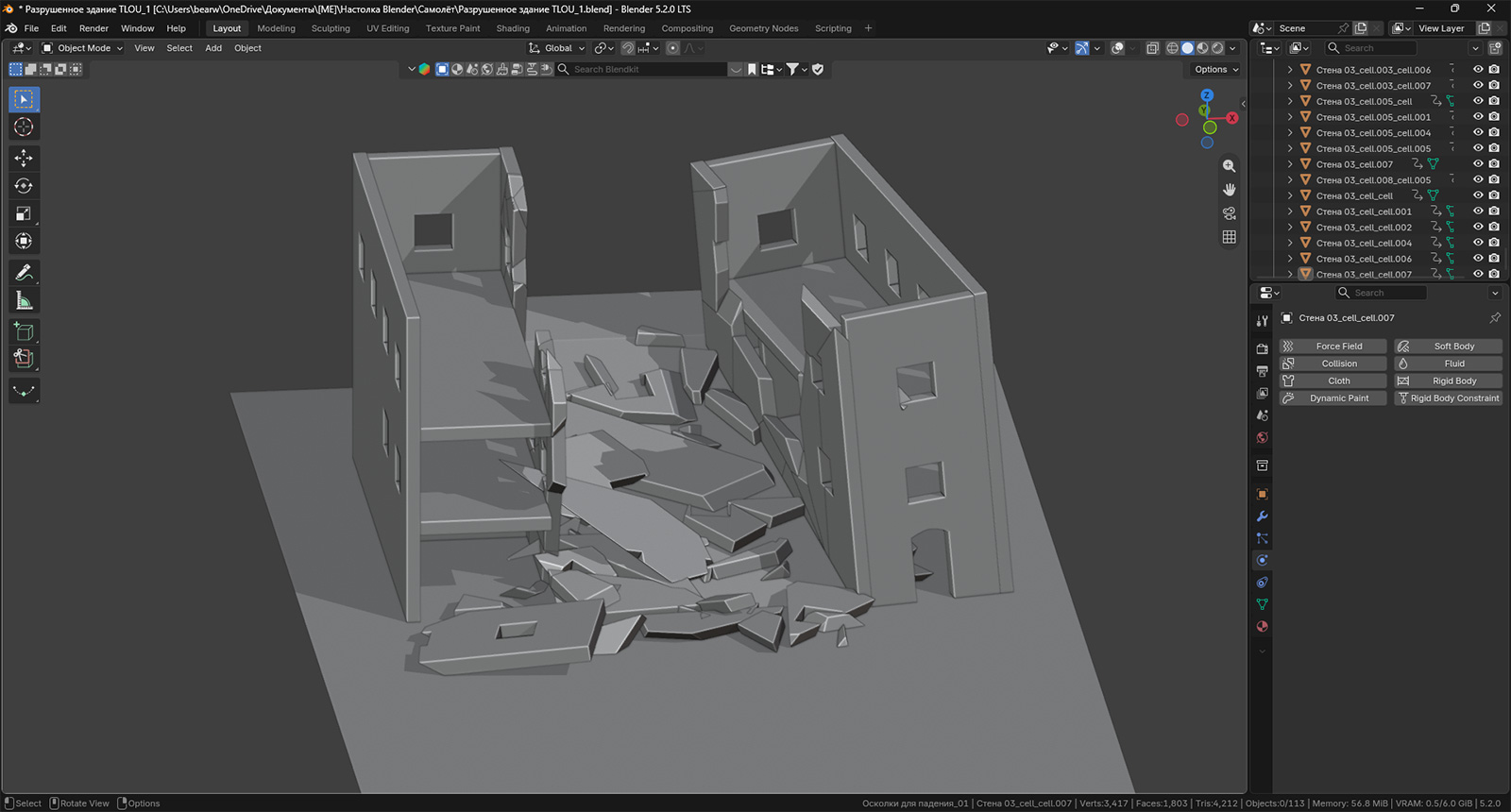Viewport: 1511px width, 812px height.
Task: Open the Modifiers wrench tab
Action: coord(1262,516)
